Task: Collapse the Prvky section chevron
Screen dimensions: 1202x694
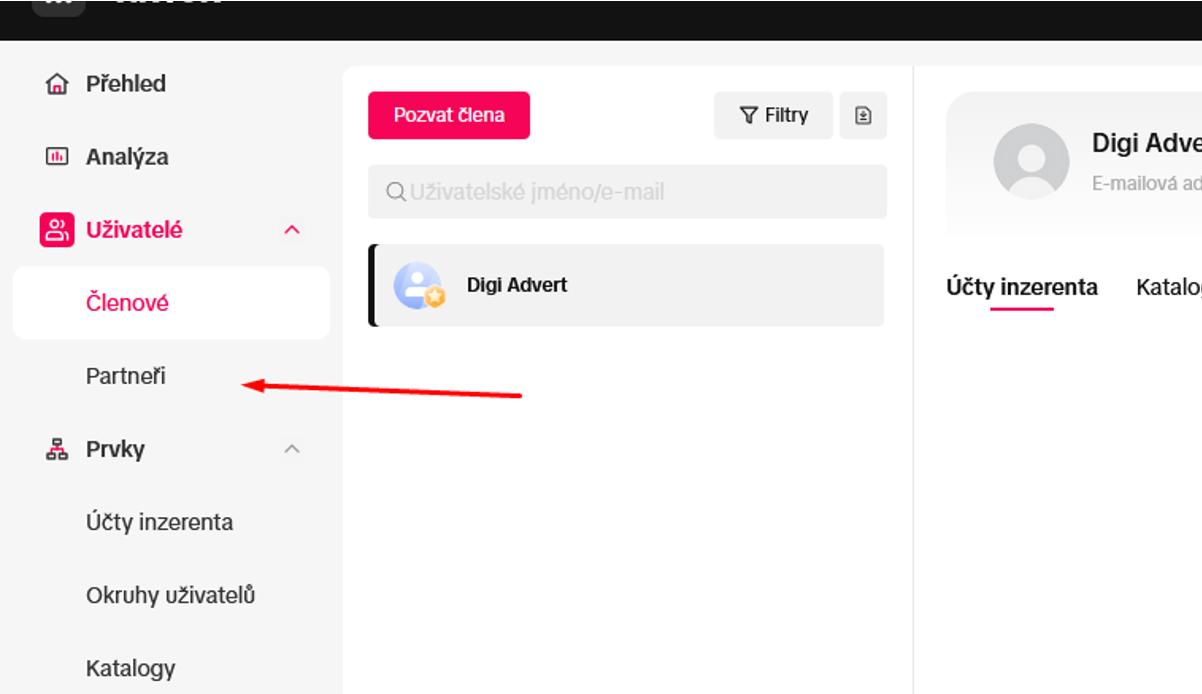Action: click(x=292, y=450)
